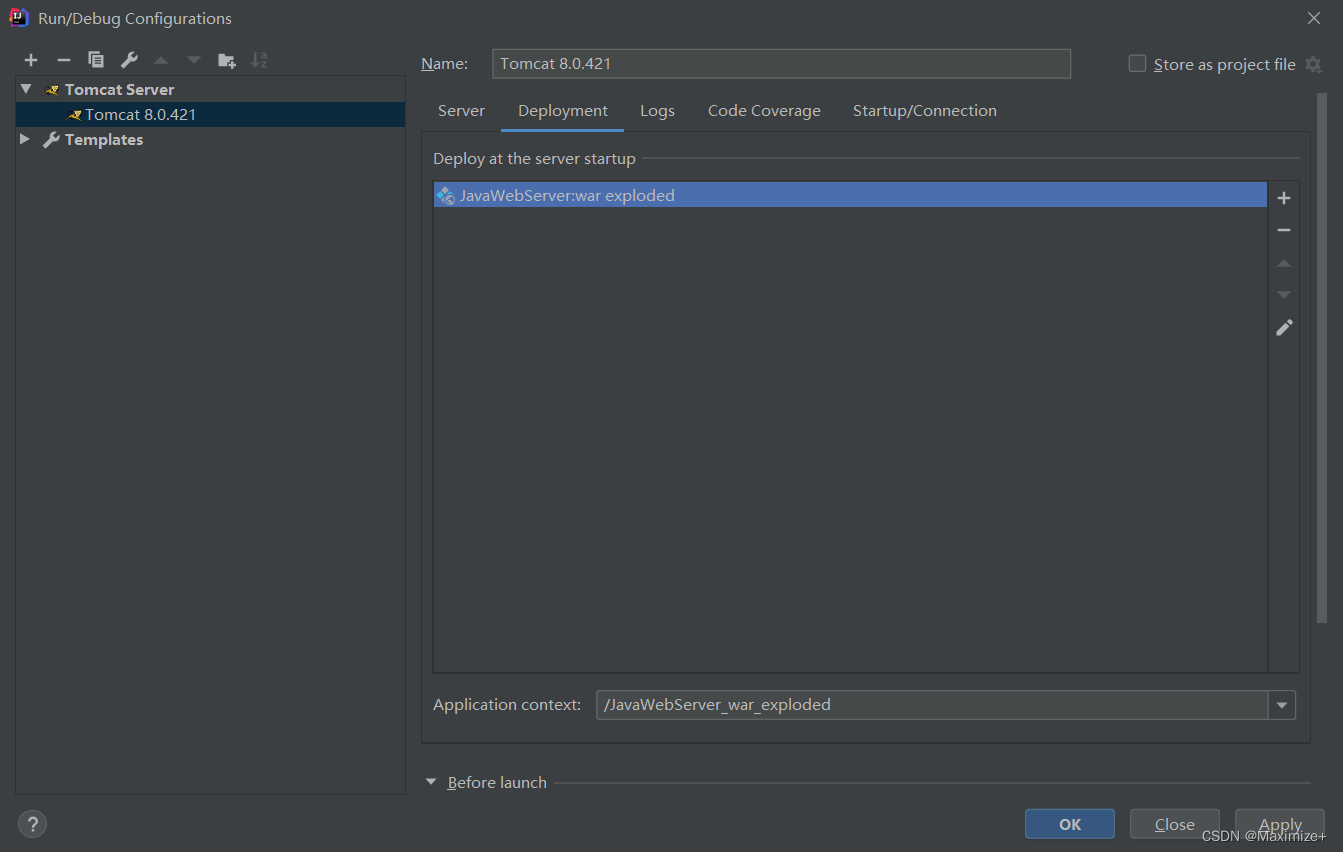Select Tomcat 8.0.421 in configuration tree
Screen dimensions: 1343x852
tap(140, 115)
